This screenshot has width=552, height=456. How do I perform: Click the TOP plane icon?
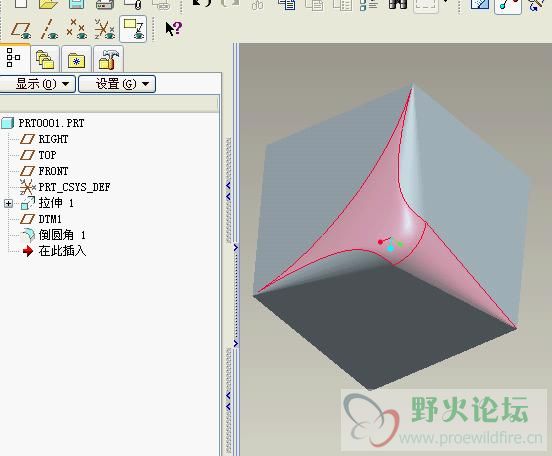(27, 155)
